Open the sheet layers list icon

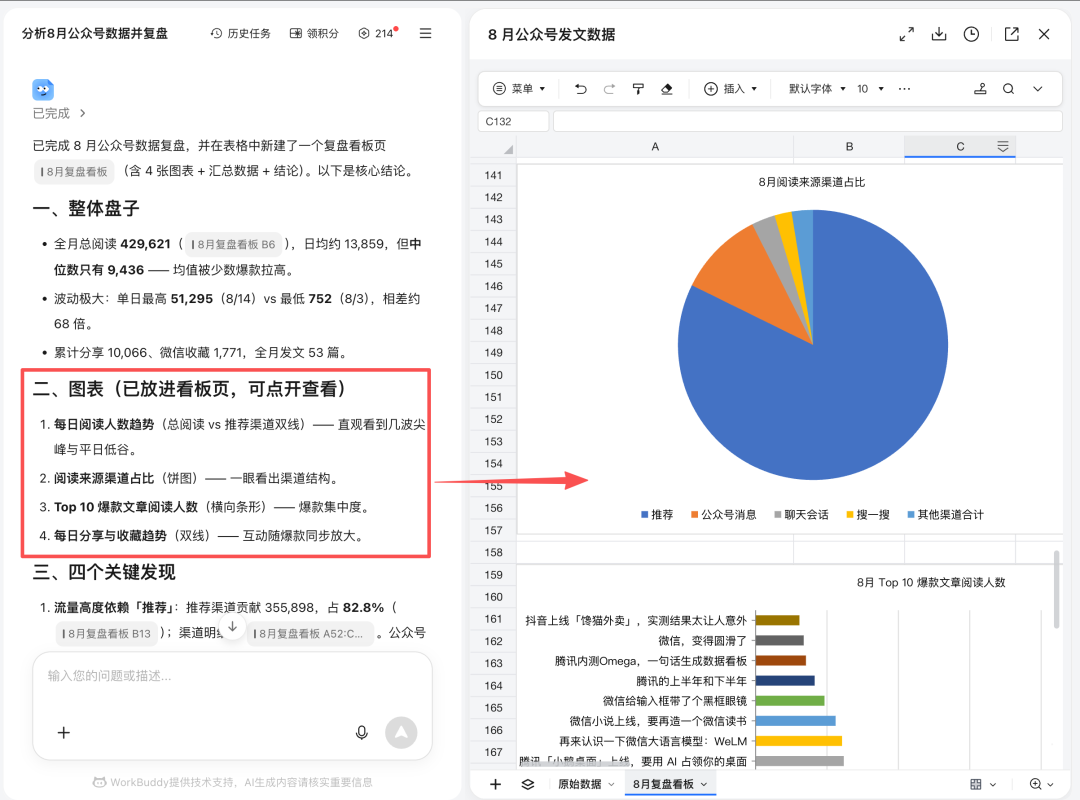point(528,784)
